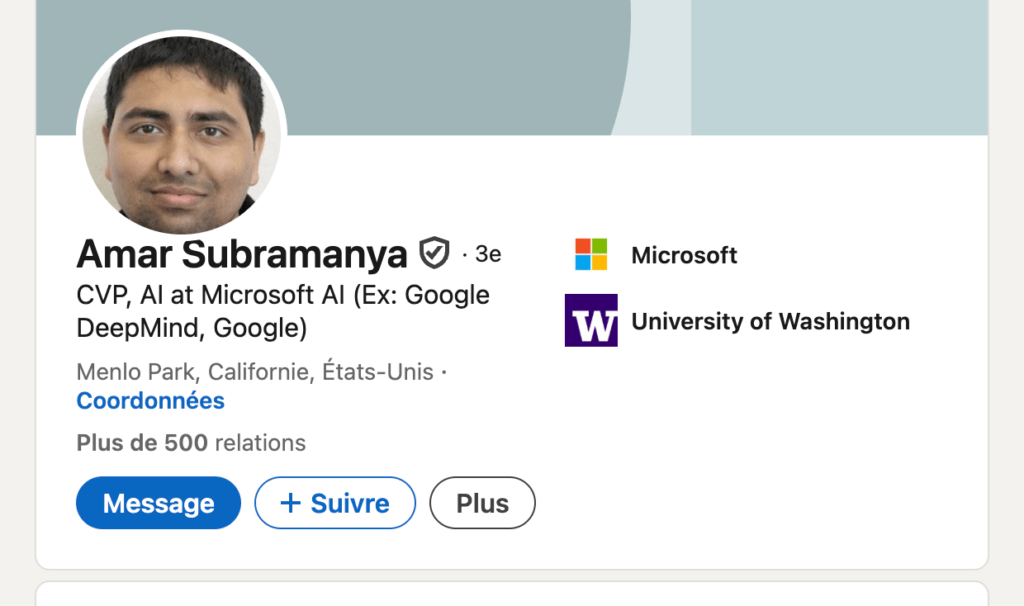Follow Amar via the Suivre button
The height and width of the screenshot is (606, 1024).
point(335,503)
